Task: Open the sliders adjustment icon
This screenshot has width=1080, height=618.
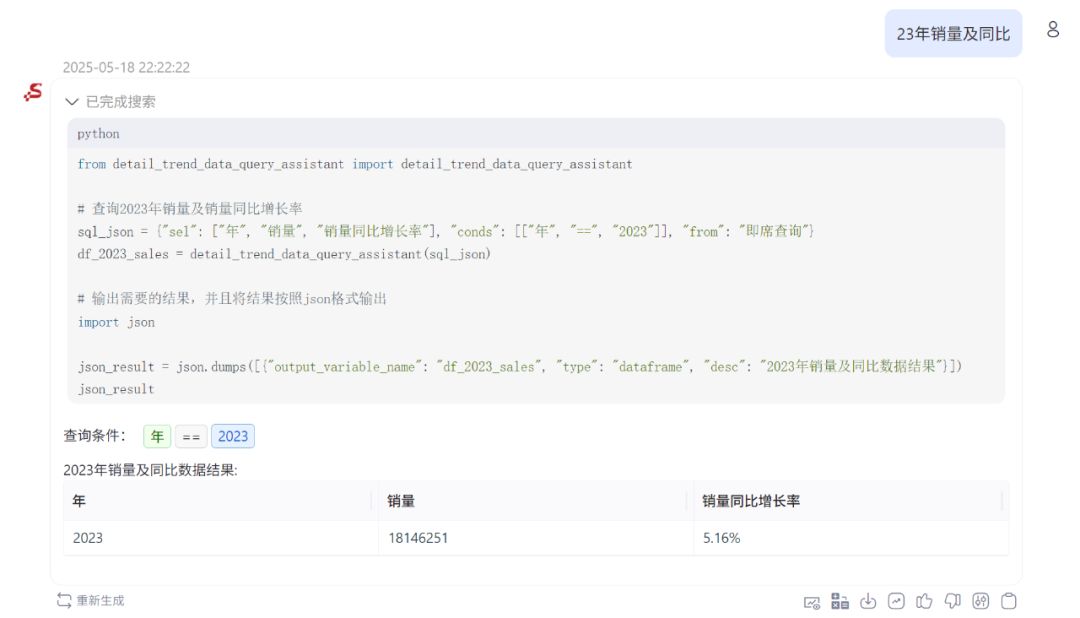Action: (981, 601)
